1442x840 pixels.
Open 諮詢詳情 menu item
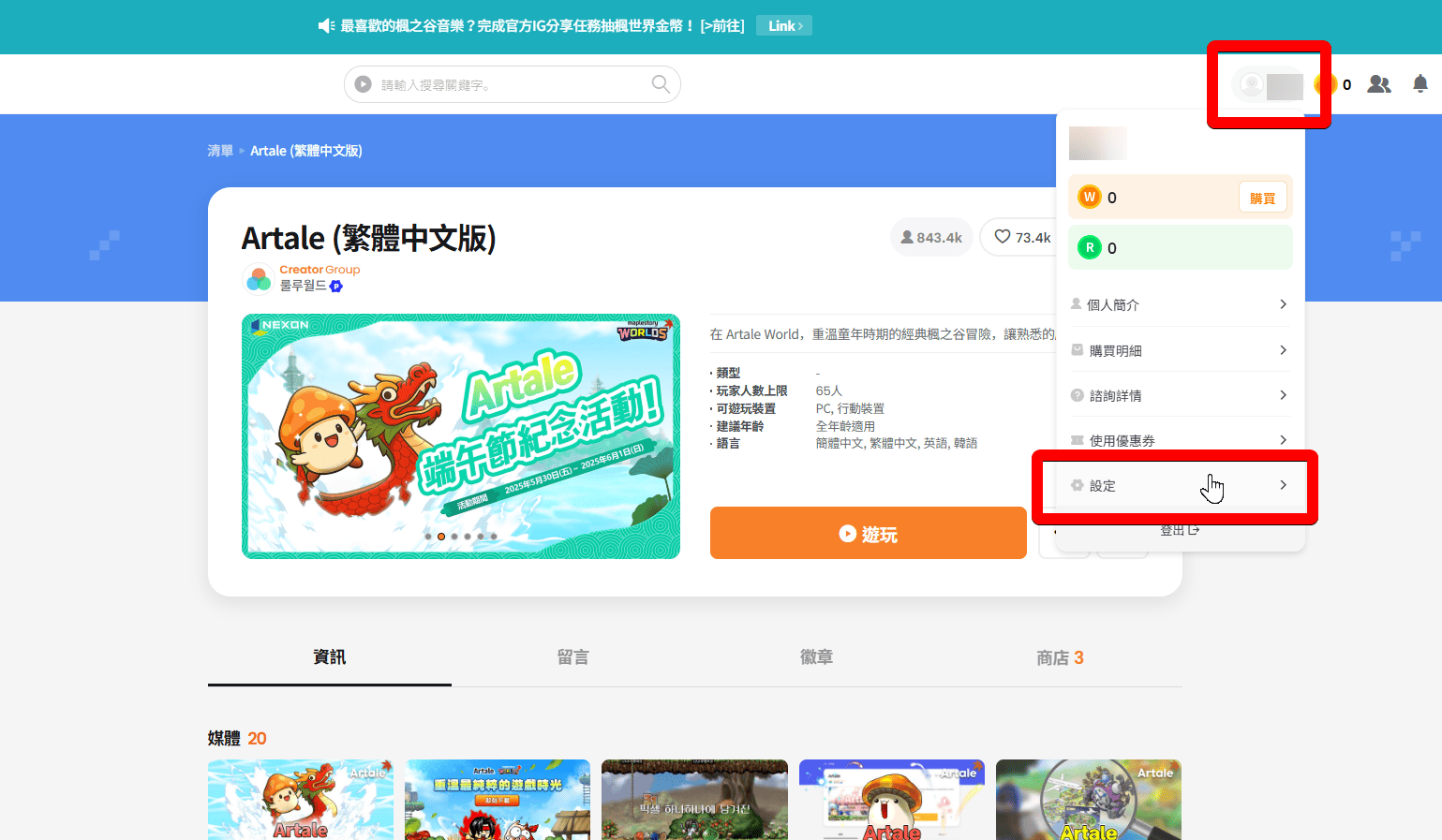pyautogui.click(x=1180, y=395)
